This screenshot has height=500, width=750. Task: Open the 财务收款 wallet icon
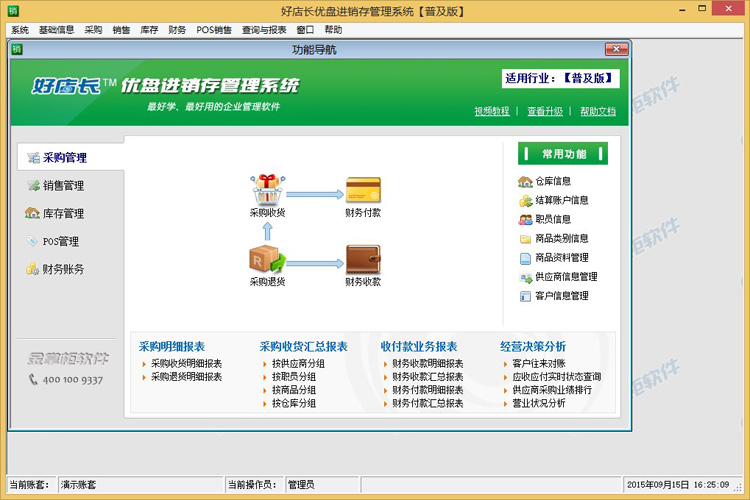(363, 259)
